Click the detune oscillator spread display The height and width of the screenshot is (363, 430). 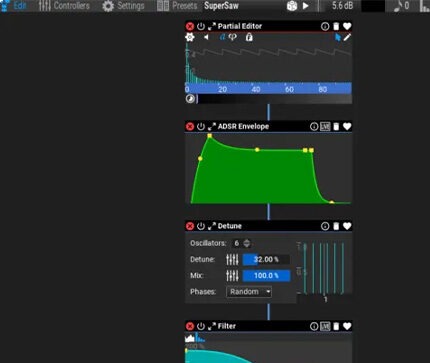324,268
